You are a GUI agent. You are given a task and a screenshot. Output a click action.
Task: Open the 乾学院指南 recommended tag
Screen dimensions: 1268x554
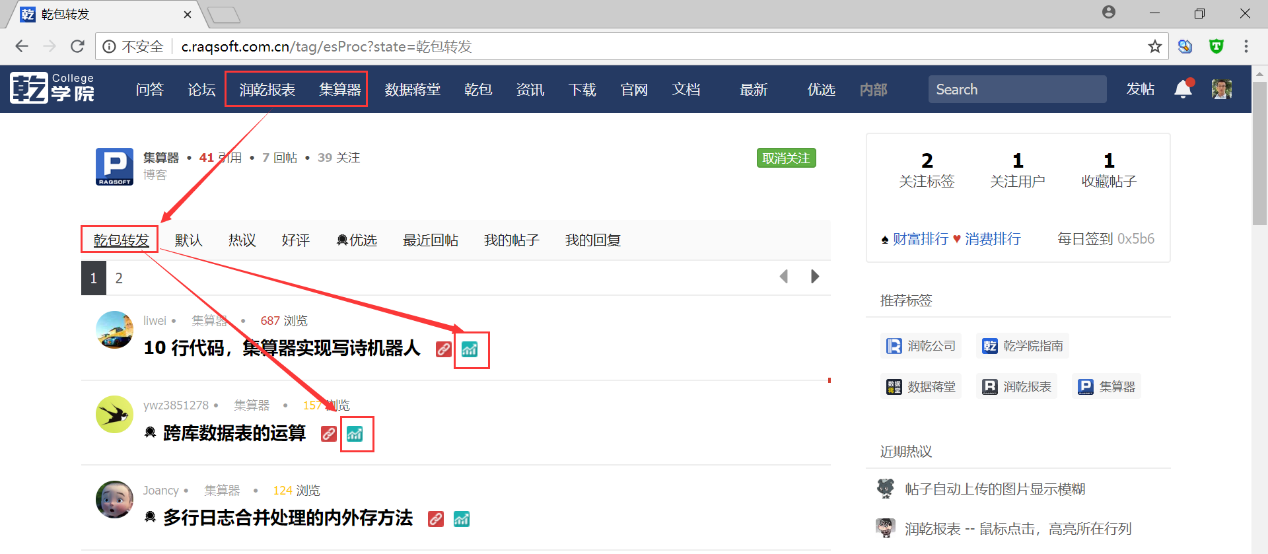tap(1021, 346)
